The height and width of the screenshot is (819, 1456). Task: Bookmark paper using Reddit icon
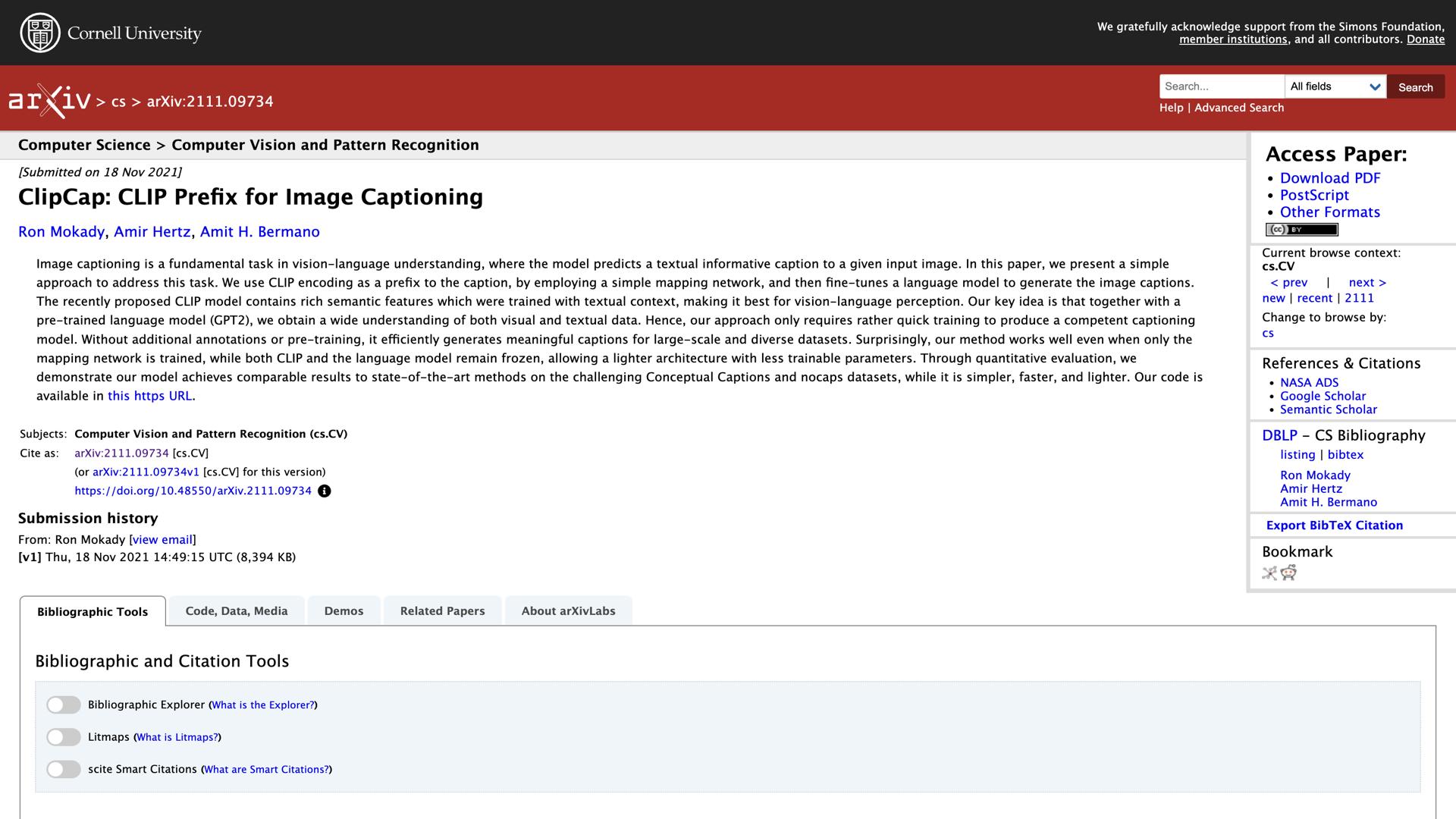point(1288,573)
